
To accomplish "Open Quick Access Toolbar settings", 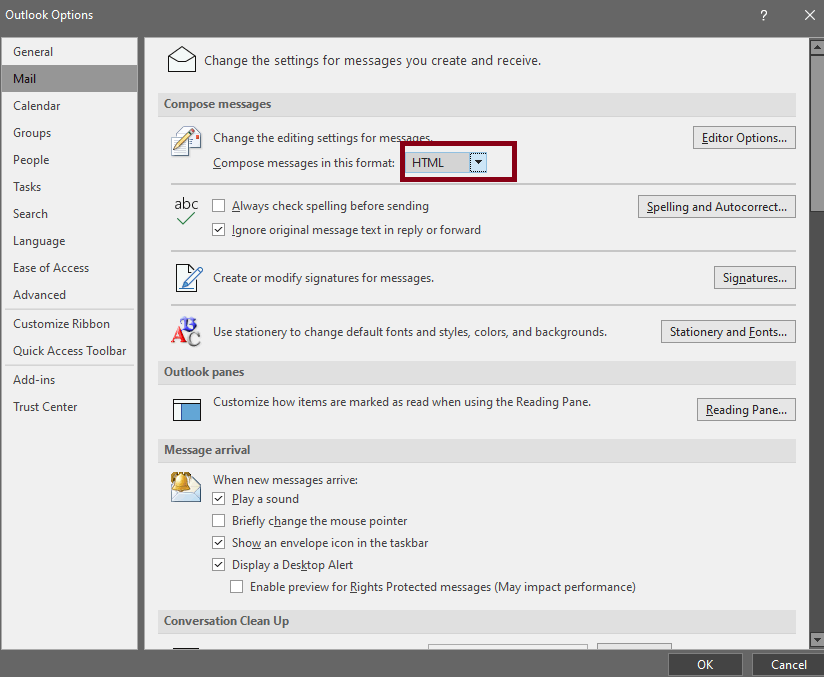I will coord(69,351).
